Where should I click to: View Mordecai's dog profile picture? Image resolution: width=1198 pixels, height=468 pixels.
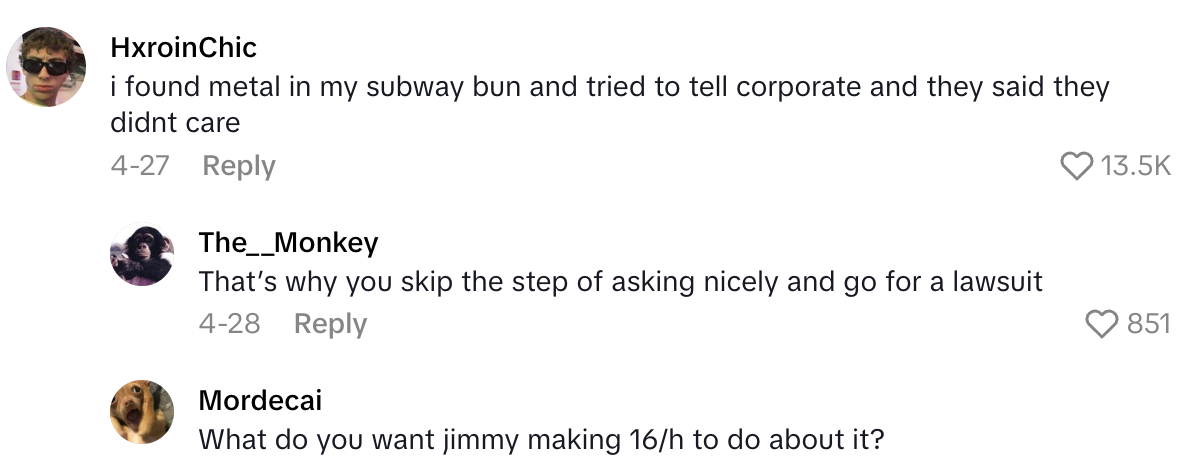pyautogui.click(x=143, y=413)
